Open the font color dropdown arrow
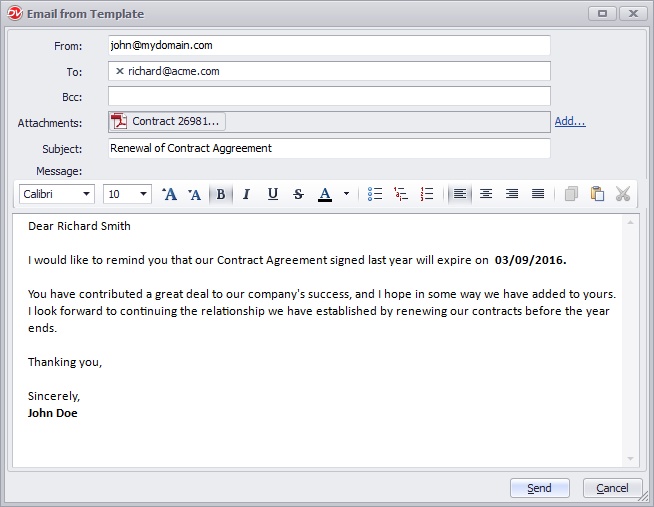Viewport: 654px width, 507px height. (x=346, y=194)
